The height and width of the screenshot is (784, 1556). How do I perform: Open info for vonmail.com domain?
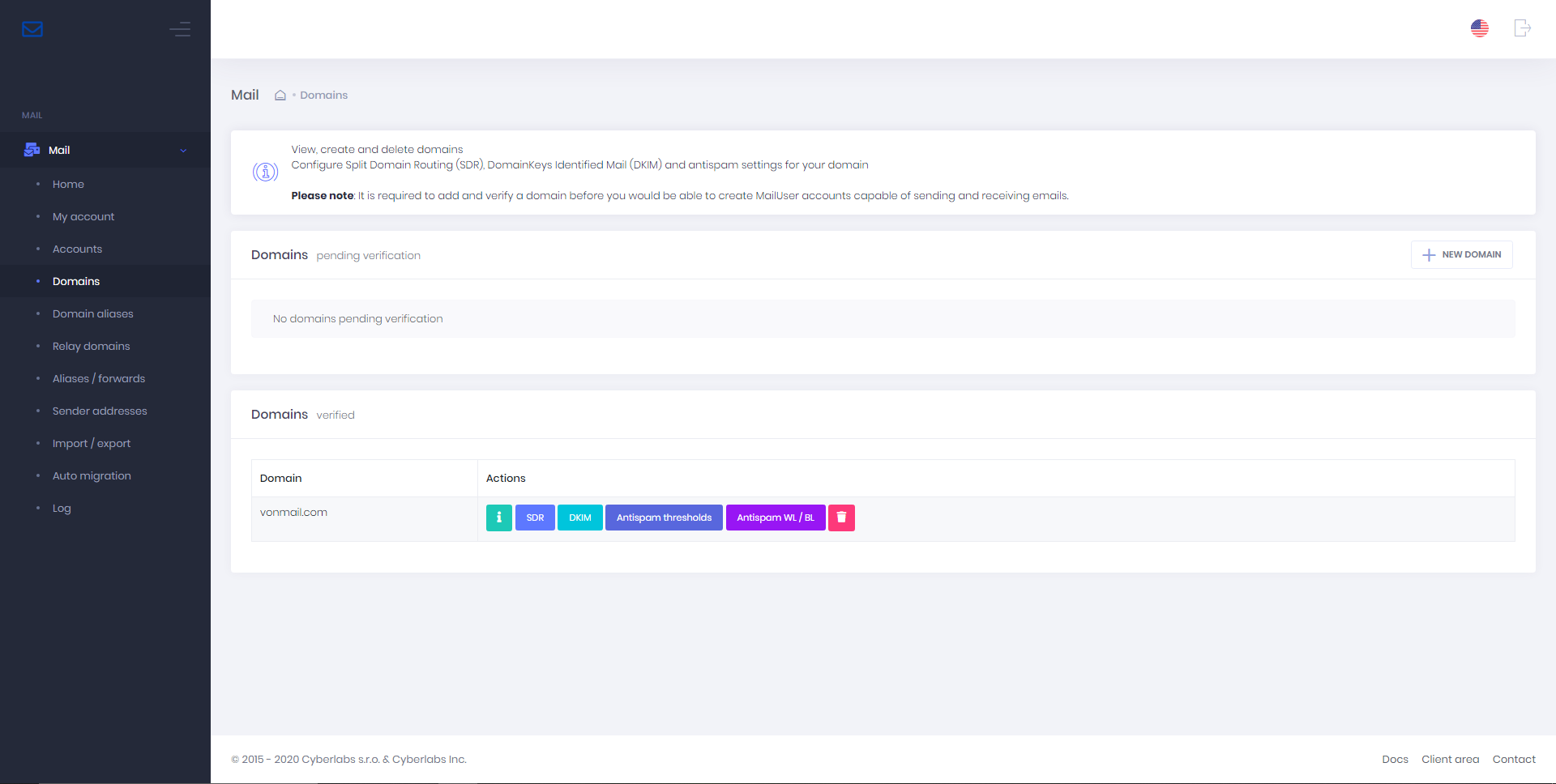(499, 518)
